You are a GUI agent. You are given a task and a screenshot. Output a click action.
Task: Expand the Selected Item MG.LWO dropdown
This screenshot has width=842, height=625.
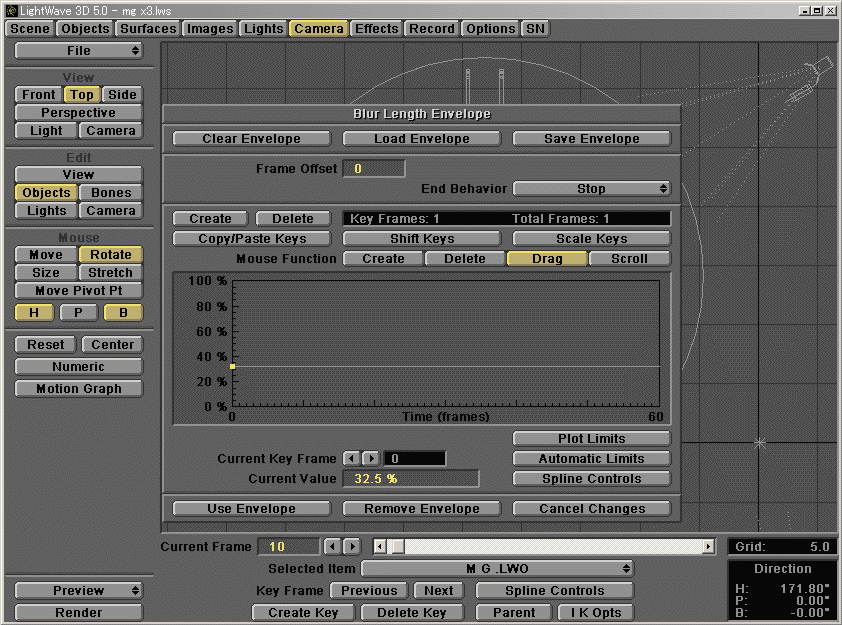498,568
